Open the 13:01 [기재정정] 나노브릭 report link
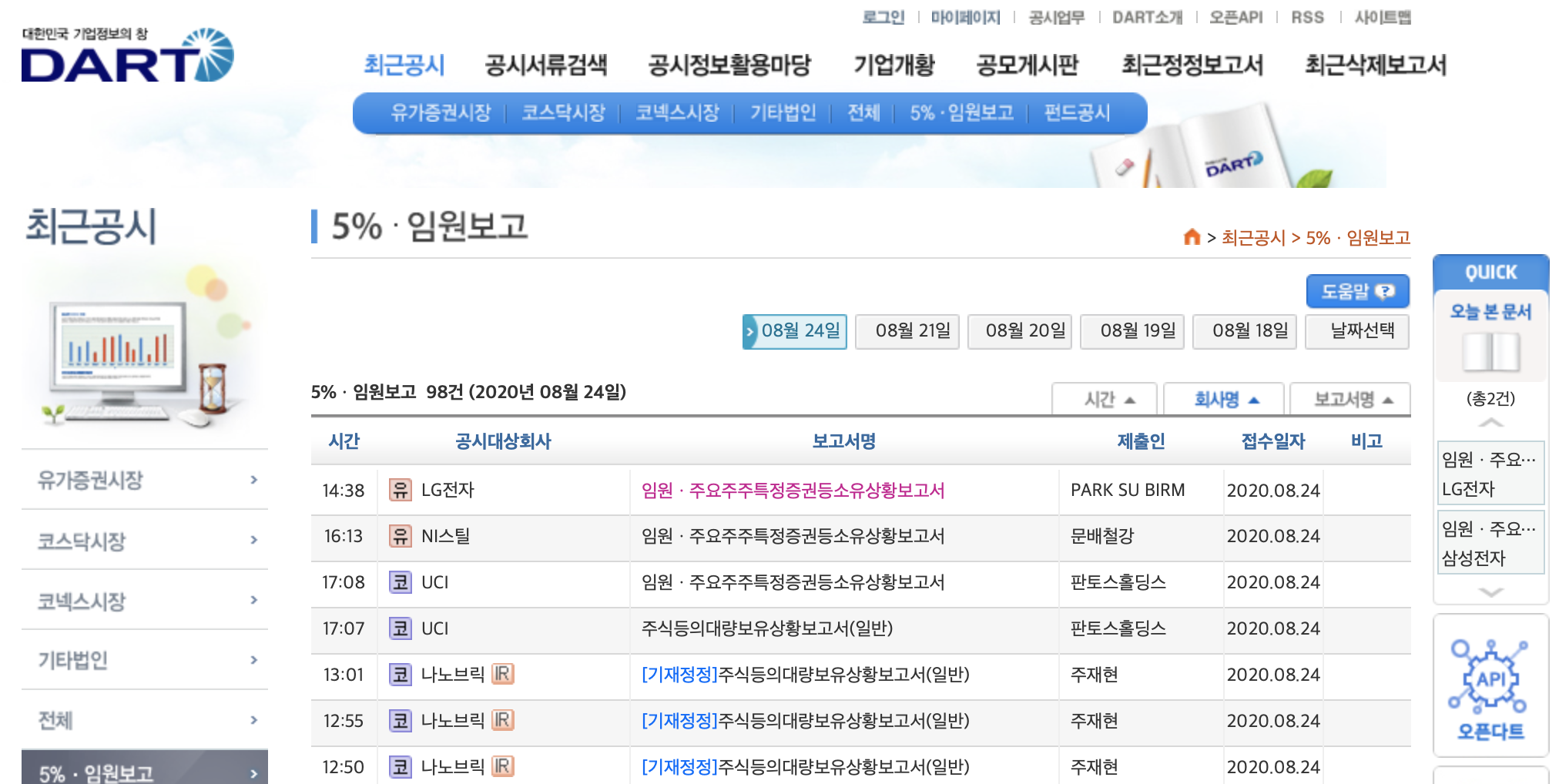This screenshot has height=784, width=1559. point(805,675)
